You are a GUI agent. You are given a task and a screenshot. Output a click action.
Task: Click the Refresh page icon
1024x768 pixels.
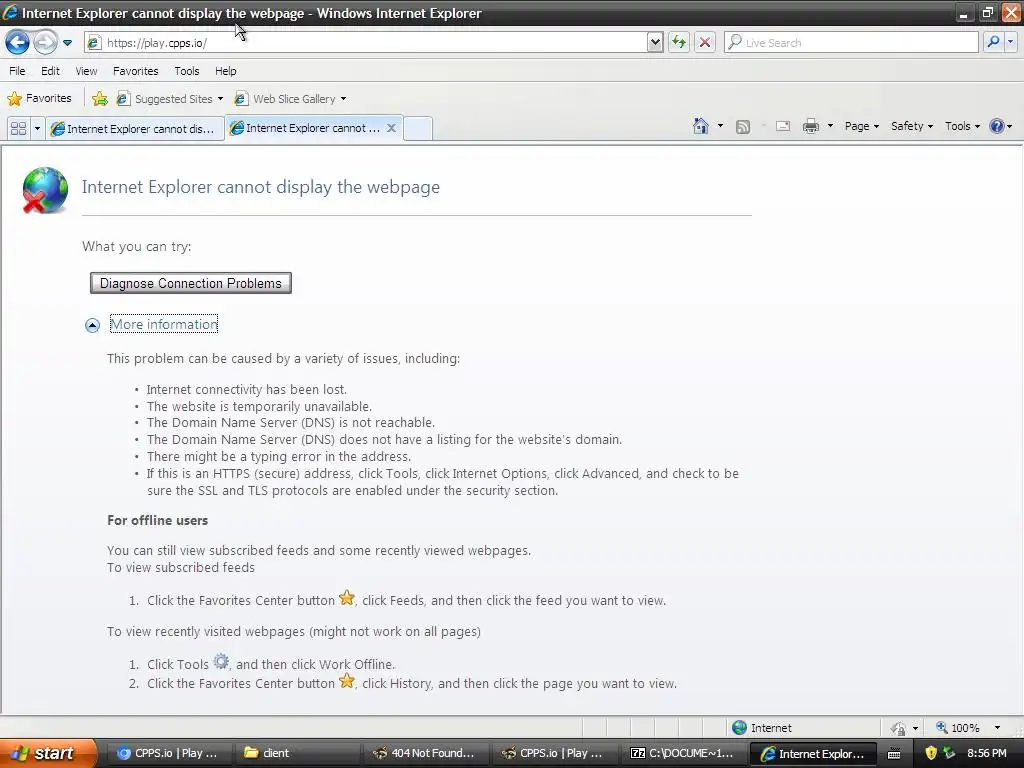coord(679,42)
